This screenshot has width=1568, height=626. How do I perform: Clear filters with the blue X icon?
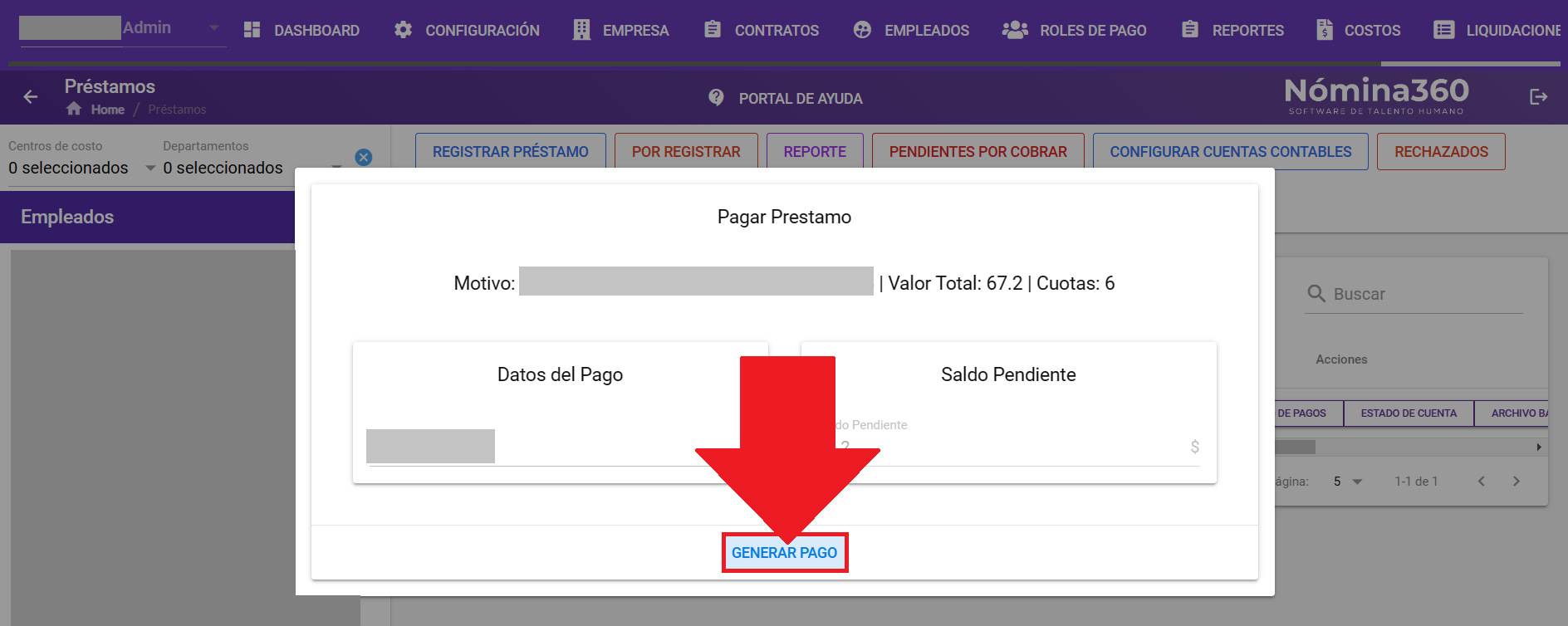(364, 157)
